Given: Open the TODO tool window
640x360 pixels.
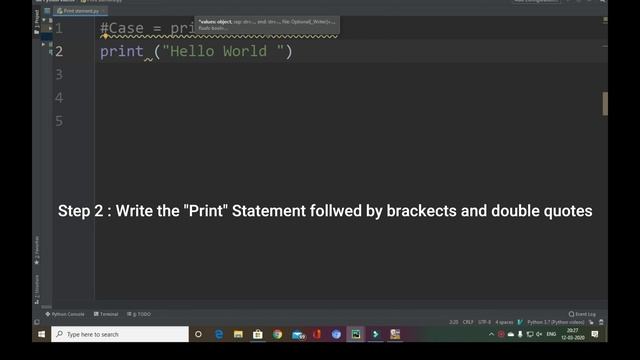Looking at the screenshot, I should tap(139, 314).
